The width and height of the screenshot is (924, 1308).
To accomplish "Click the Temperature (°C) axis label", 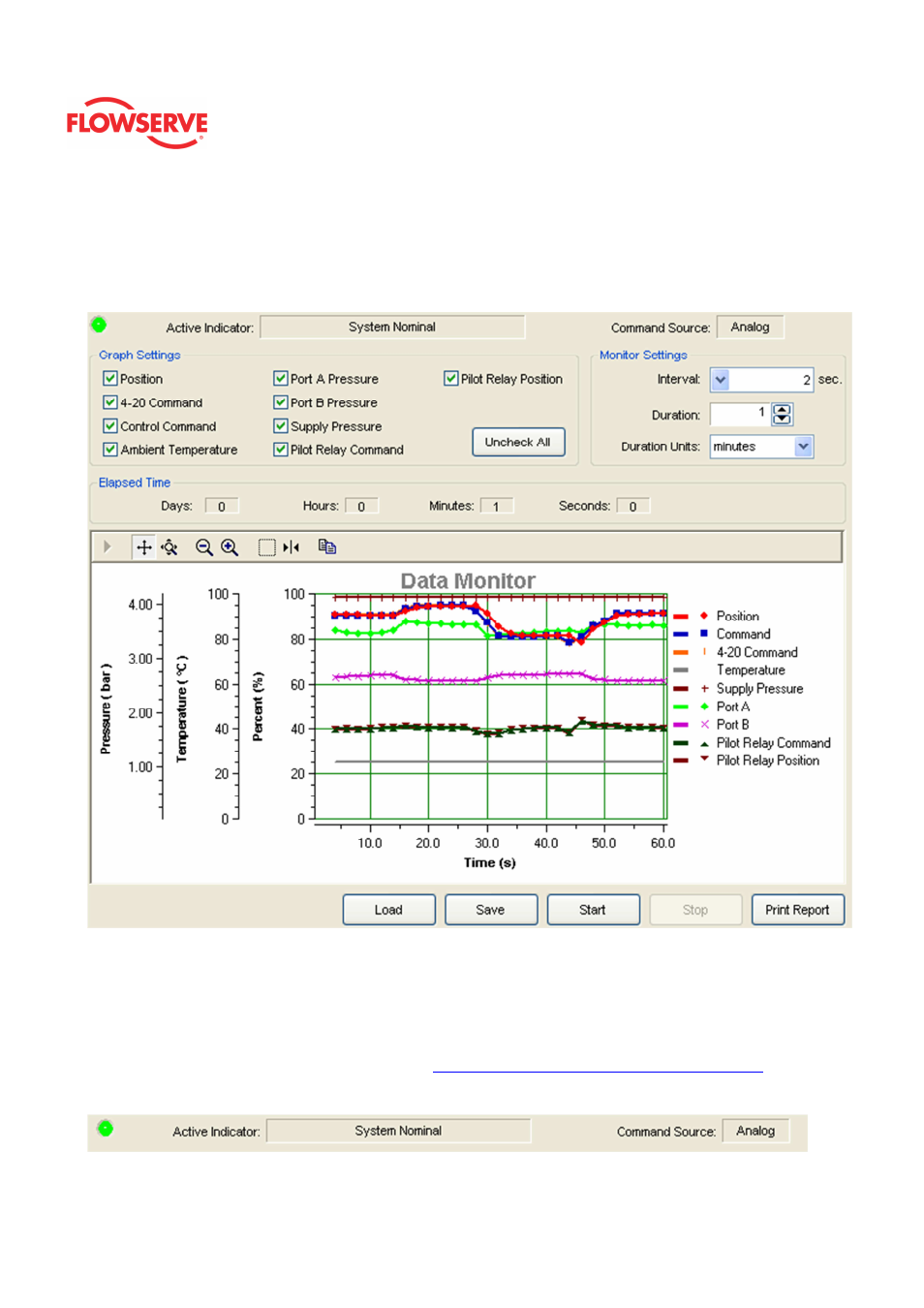I will 181,708.
